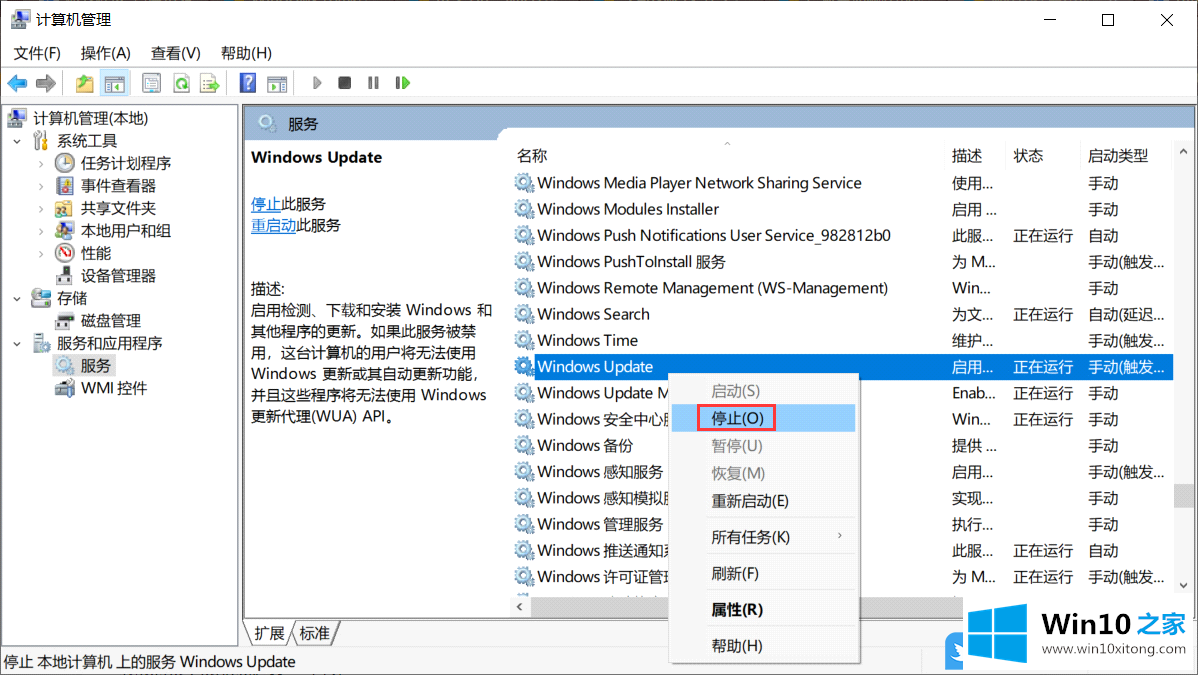Select Windows Push Notifications User Service_982812b0
The width and height of the screenshot is (1198, 675).
pos(714,235)
